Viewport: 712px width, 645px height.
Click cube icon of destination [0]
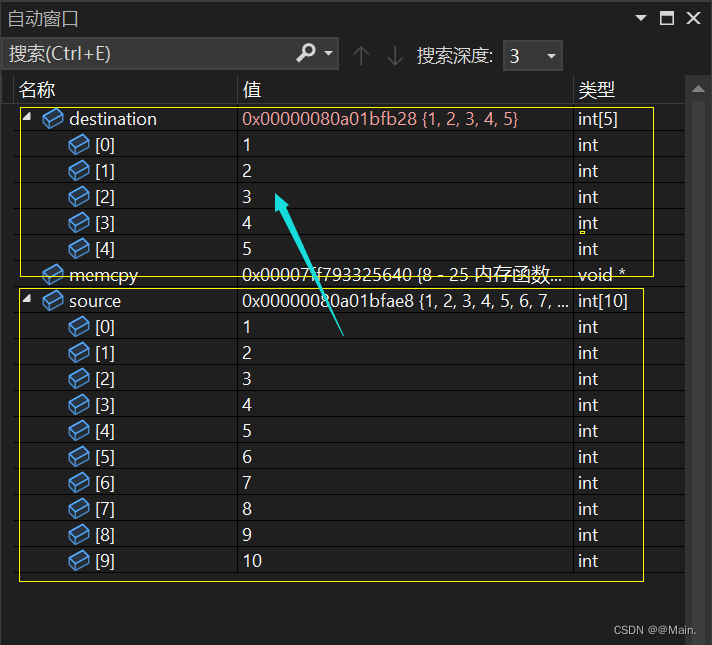point(79,144)
